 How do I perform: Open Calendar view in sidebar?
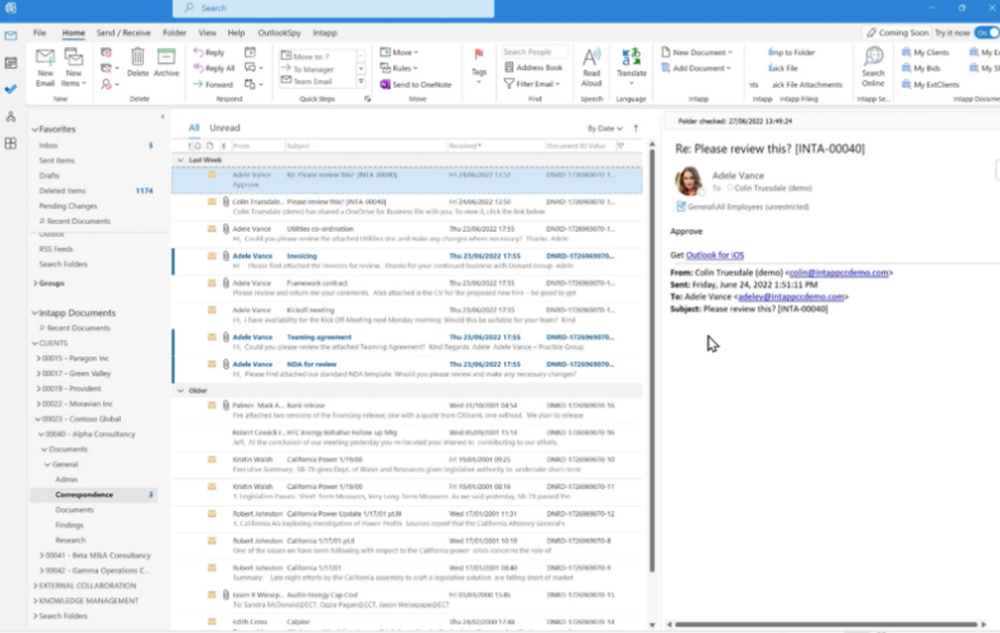point(11,62)
